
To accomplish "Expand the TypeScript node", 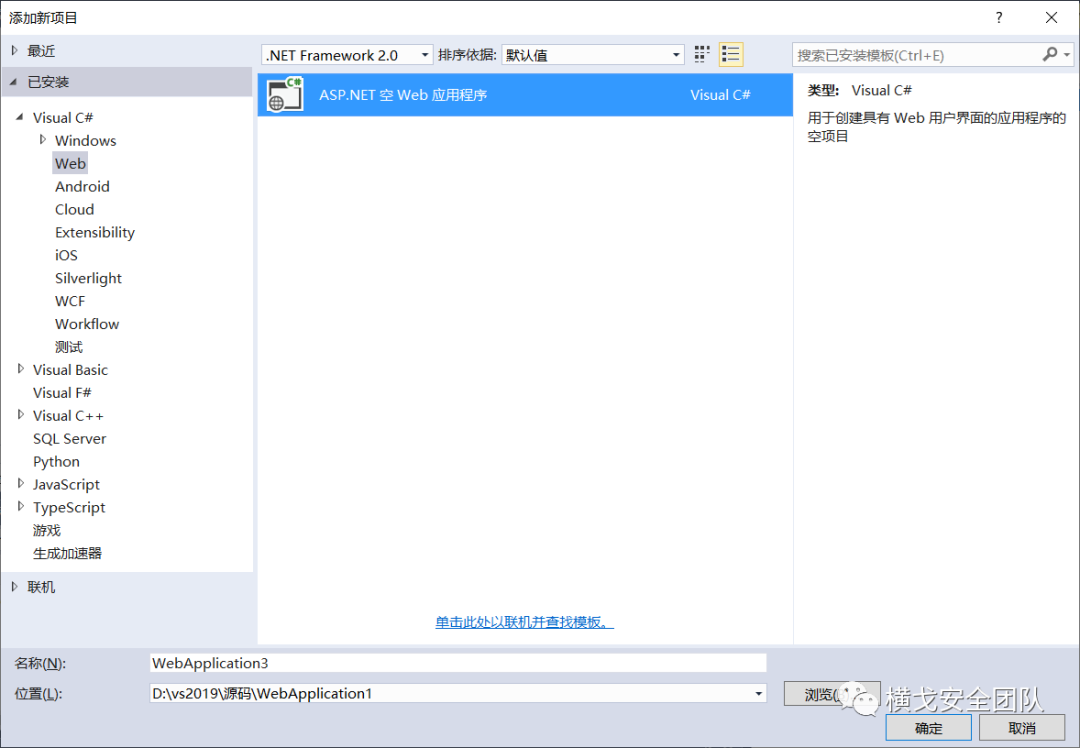I will (x=21, y=506).
